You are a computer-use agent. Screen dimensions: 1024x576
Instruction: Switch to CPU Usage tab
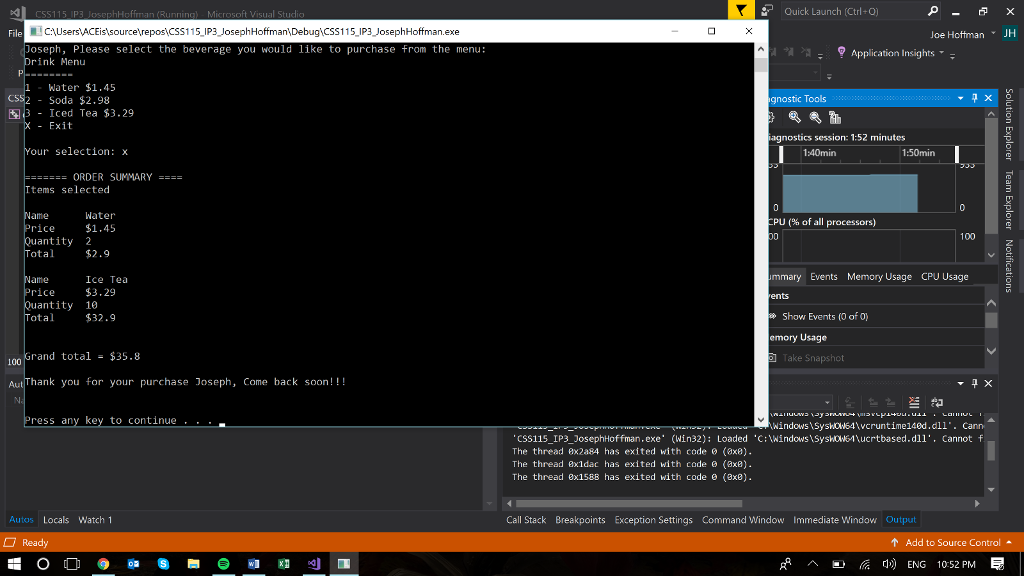(944, 277)
